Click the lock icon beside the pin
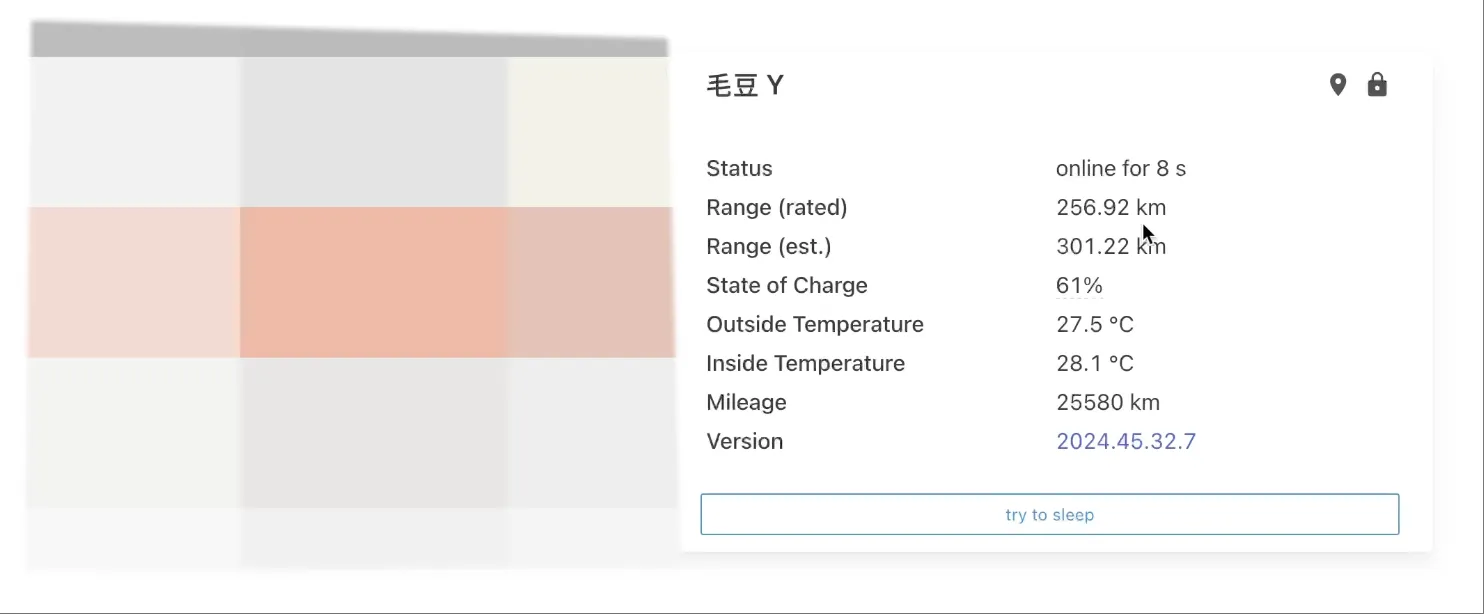The width and height of the screenshot is (1484, 614). click(1377, 85)
